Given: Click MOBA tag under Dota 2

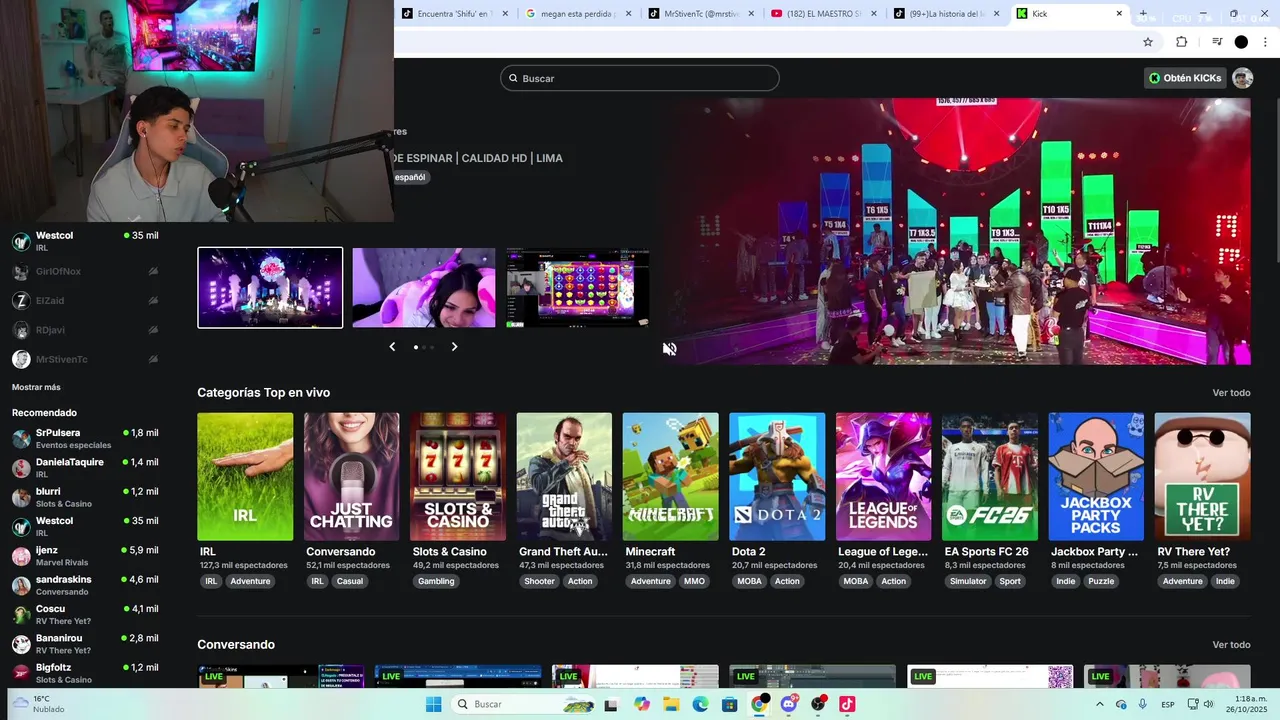Looking at the screenshot, I should 749,581.
